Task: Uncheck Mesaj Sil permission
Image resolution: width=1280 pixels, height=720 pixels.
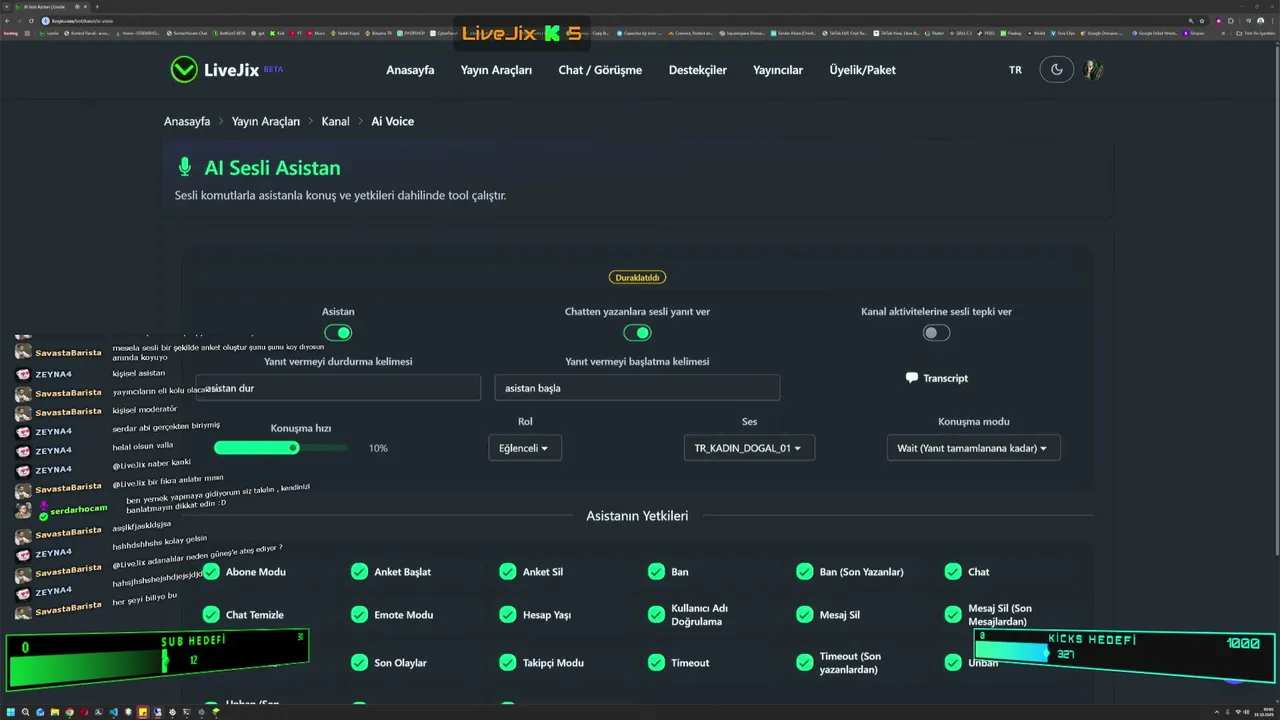Action: (805, 614)
